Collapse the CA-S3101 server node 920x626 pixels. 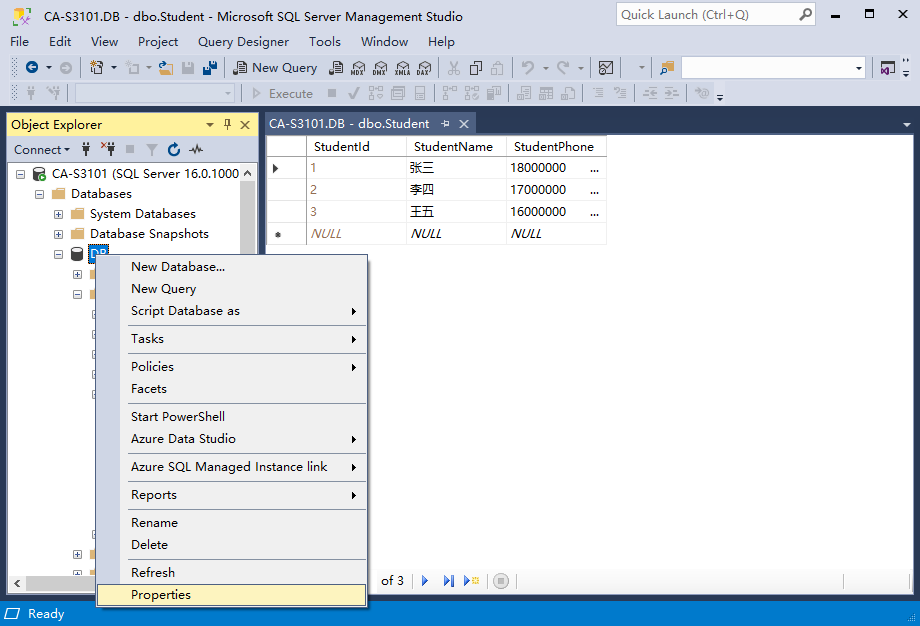coord(21,174)
